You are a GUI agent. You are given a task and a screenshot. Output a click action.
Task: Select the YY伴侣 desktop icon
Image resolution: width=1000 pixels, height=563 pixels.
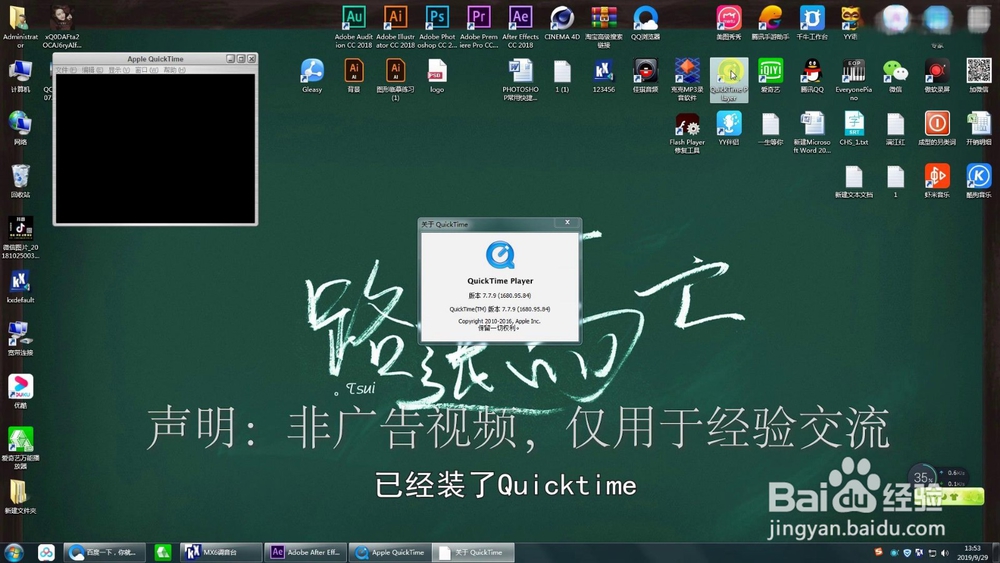(x=729, y=129)
